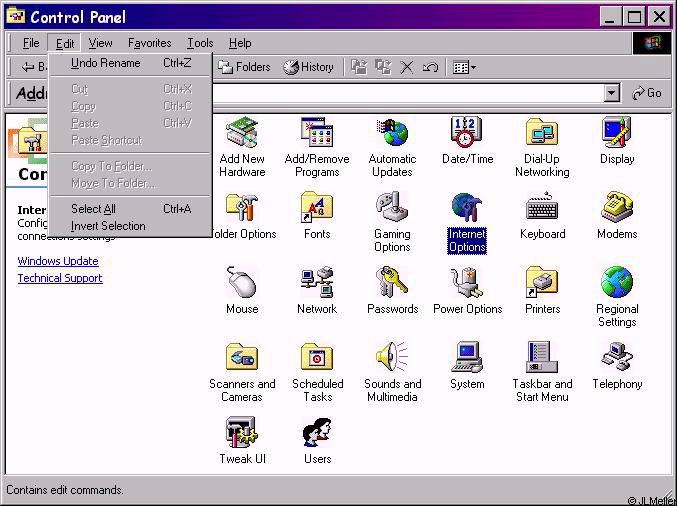Click the Back toolbar button

(x=34, y=67)
